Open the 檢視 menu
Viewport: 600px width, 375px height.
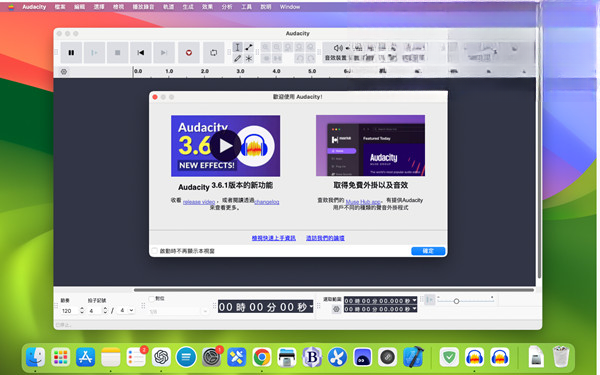tap(118, 7)
